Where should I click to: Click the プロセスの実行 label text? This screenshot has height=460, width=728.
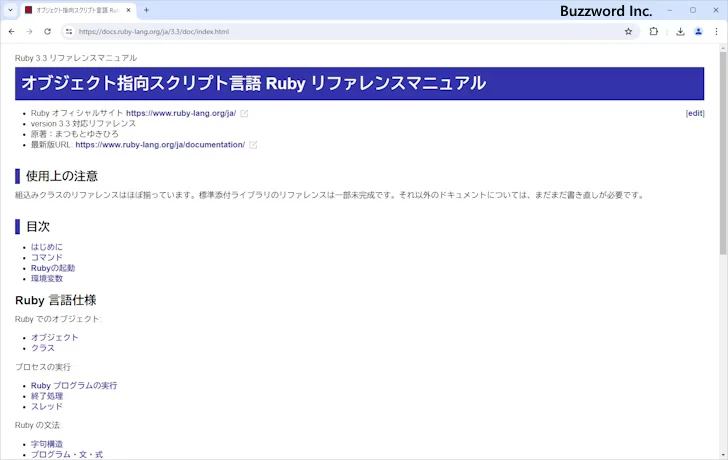point(43,367)
